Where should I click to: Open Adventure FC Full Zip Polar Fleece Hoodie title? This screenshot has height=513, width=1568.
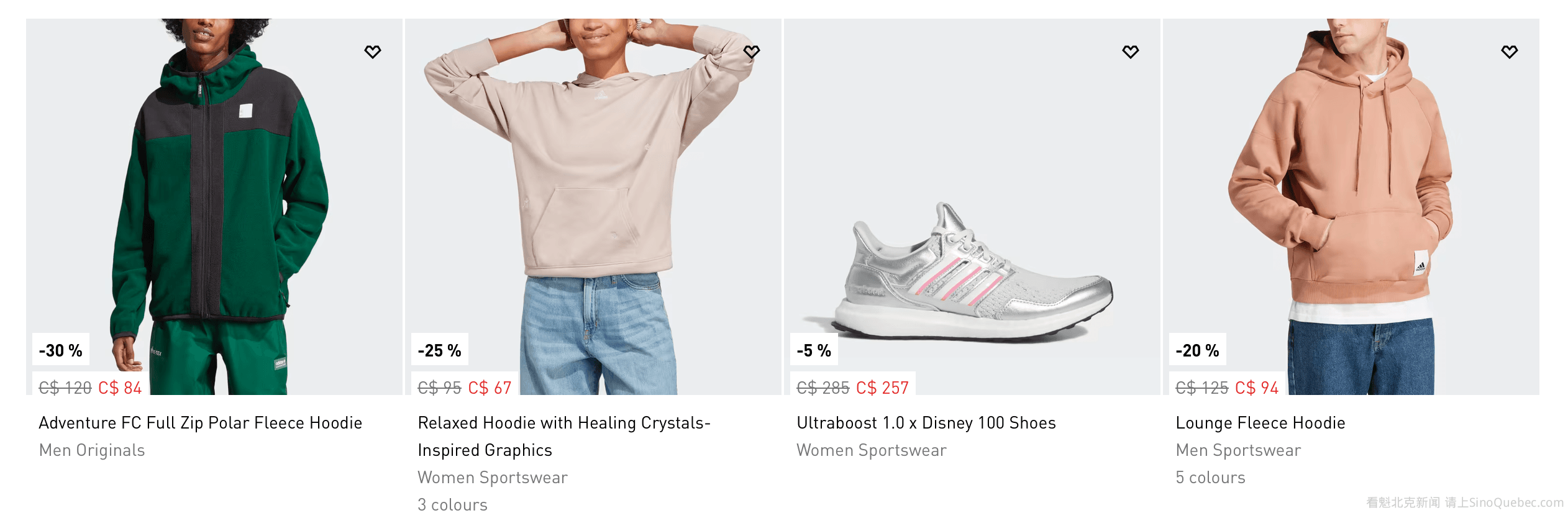(x=200, y=423)
